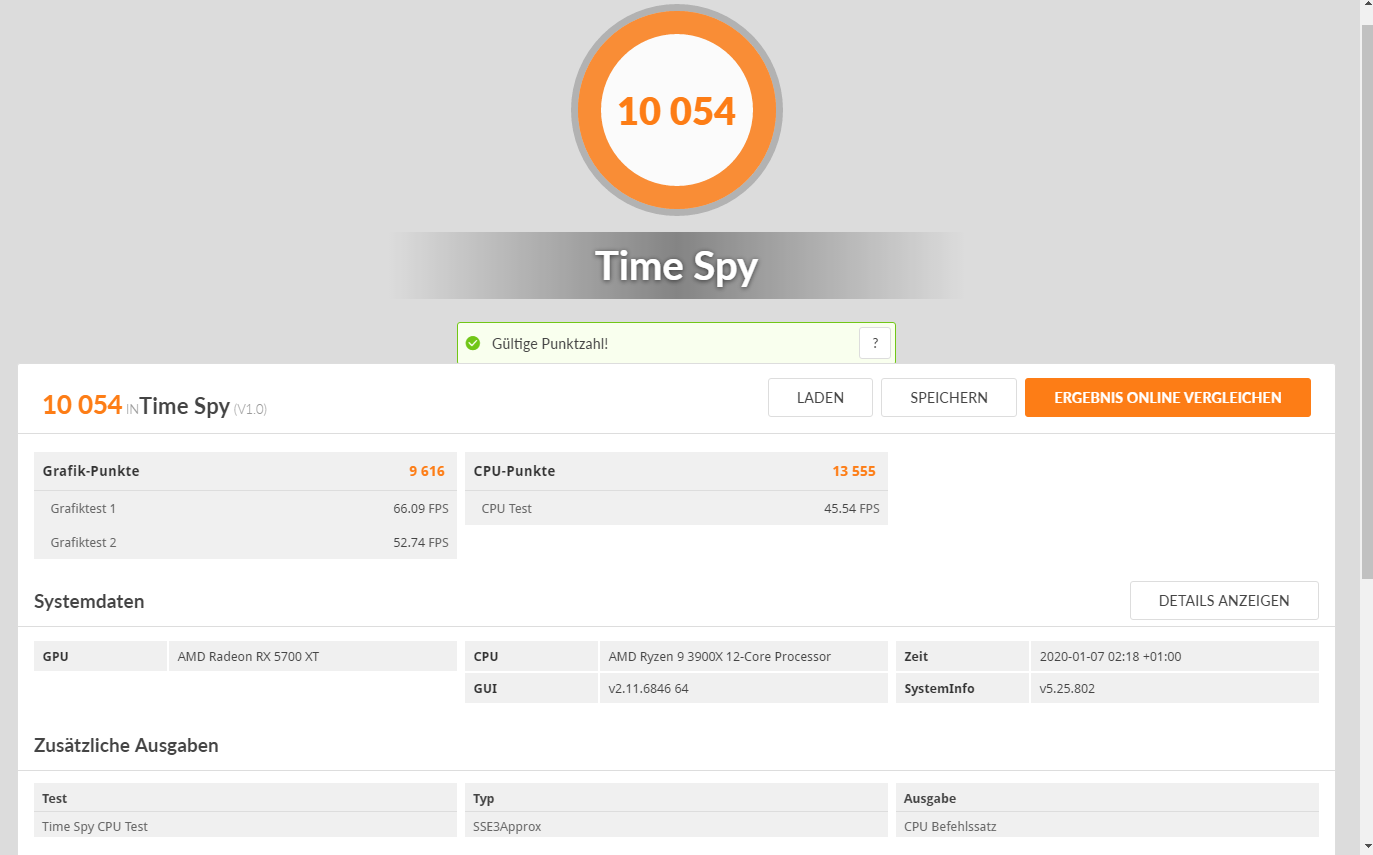Click the 66.09 FPS value
The height and width of the screenshot is (855, 1373).
[421, 508]
